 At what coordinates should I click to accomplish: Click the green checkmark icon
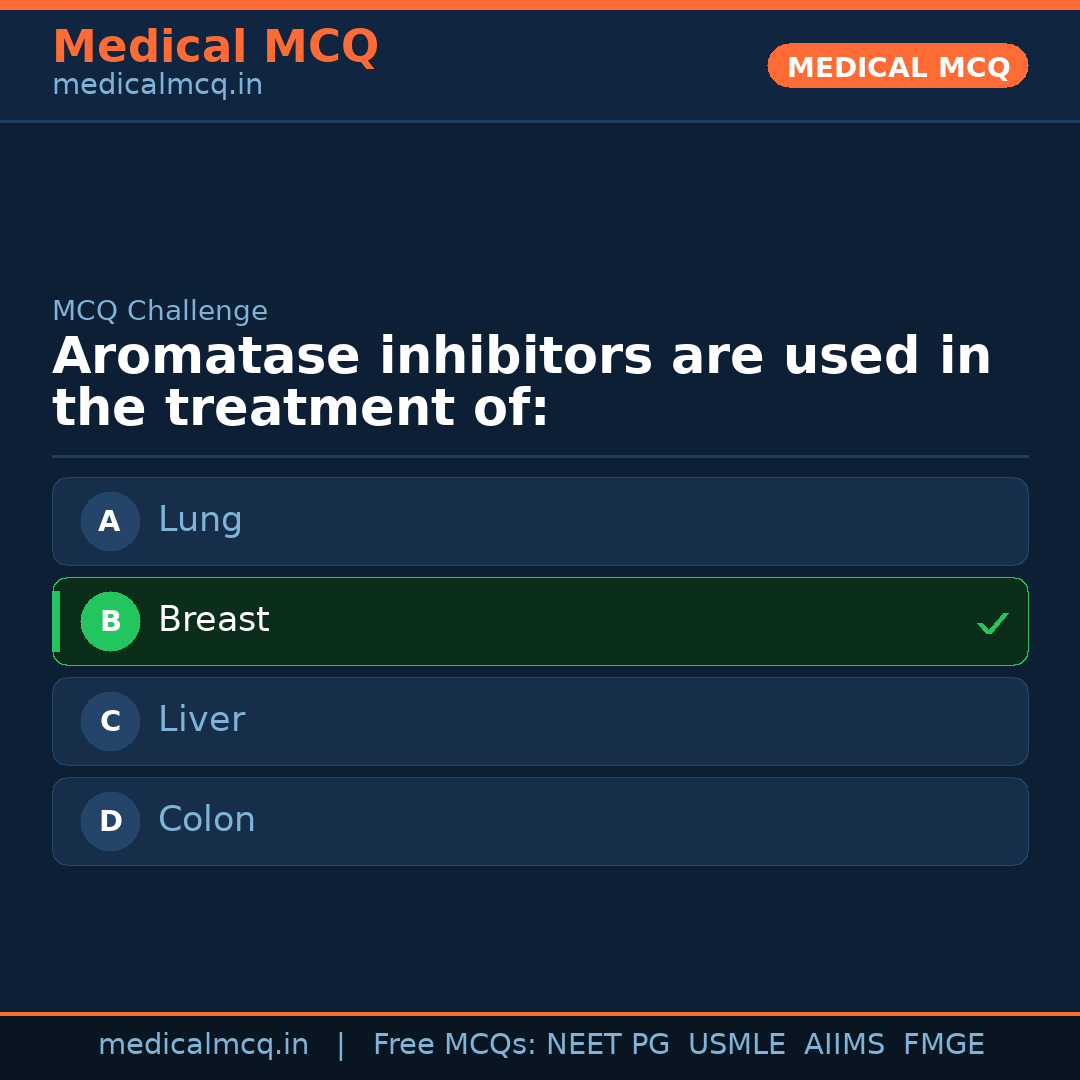(x=992, y=623)
